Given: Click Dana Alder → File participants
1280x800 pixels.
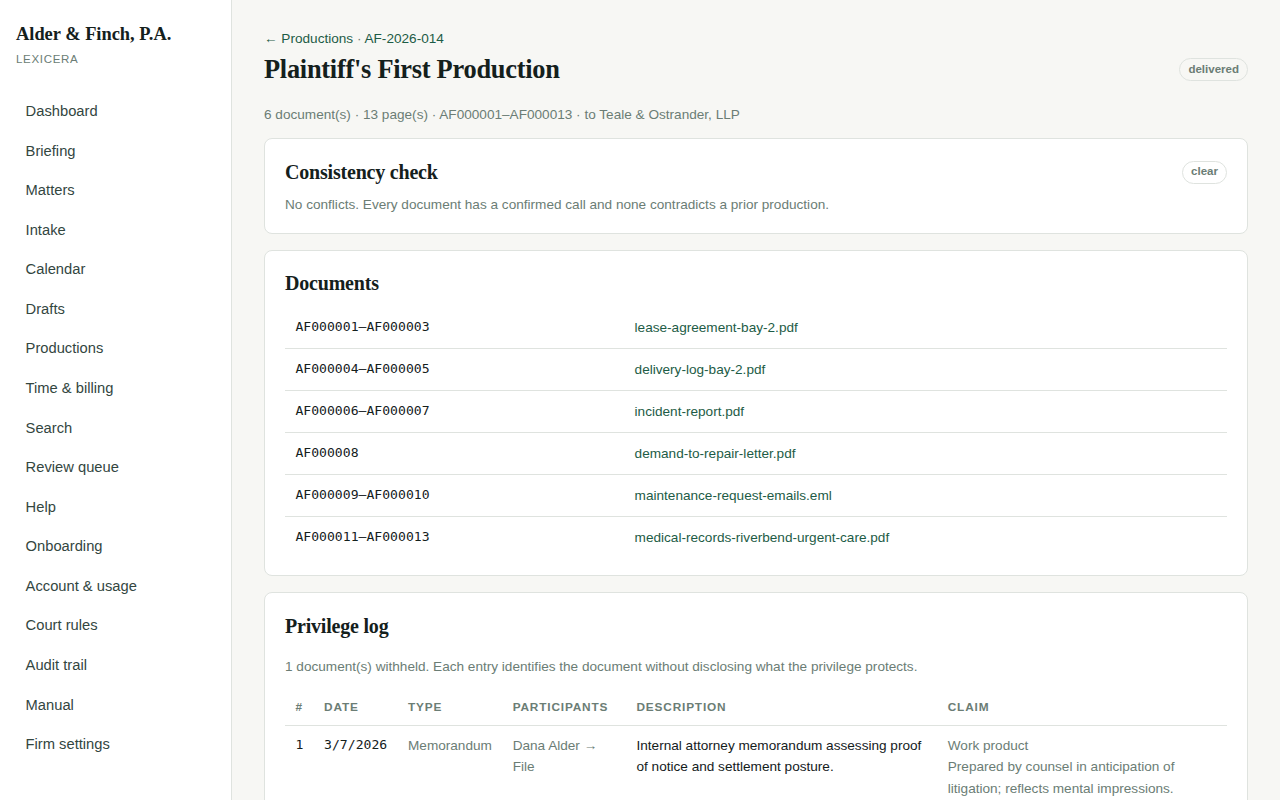Looking at the screenshot, I should (554, 756).
